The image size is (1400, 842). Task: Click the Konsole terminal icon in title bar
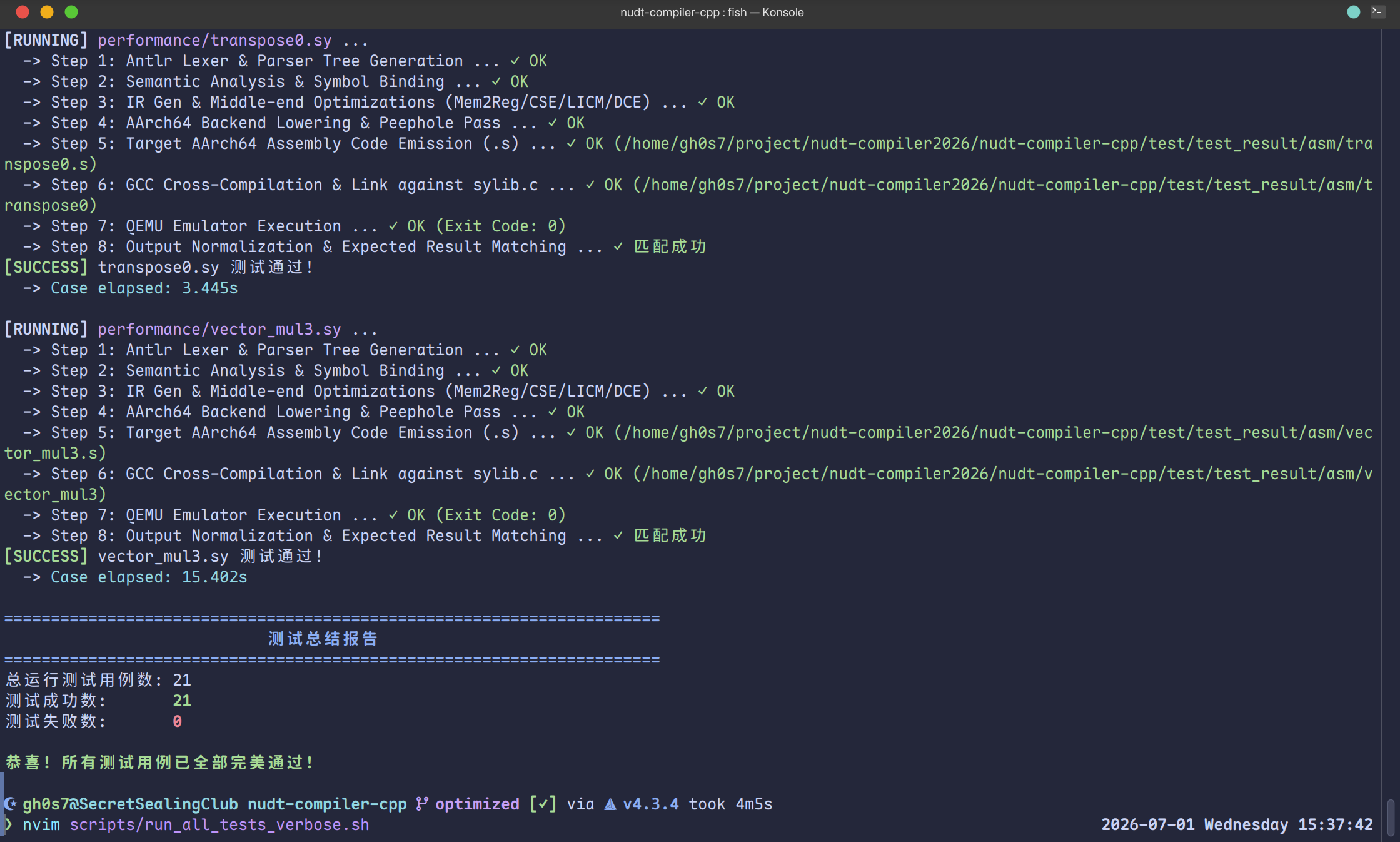coord(1377,11)
